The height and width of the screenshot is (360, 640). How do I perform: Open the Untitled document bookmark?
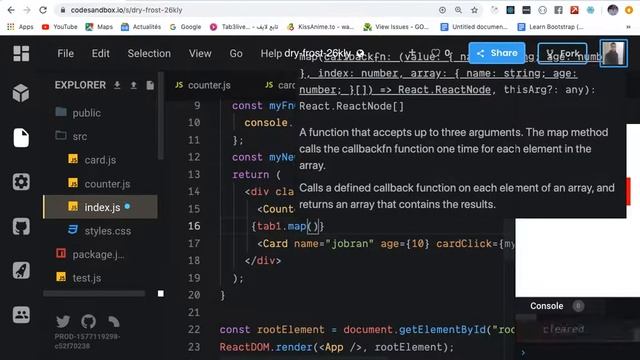474,27
